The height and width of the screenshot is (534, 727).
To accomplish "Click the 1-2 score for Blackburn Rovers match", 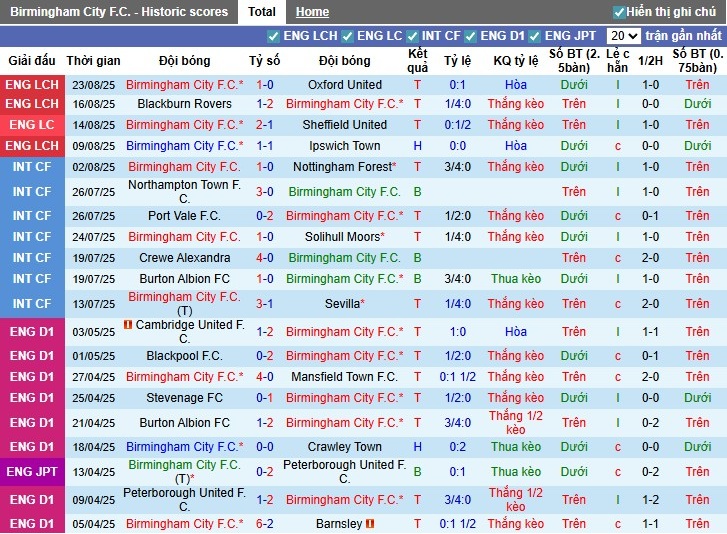I will tap(265, 104).
